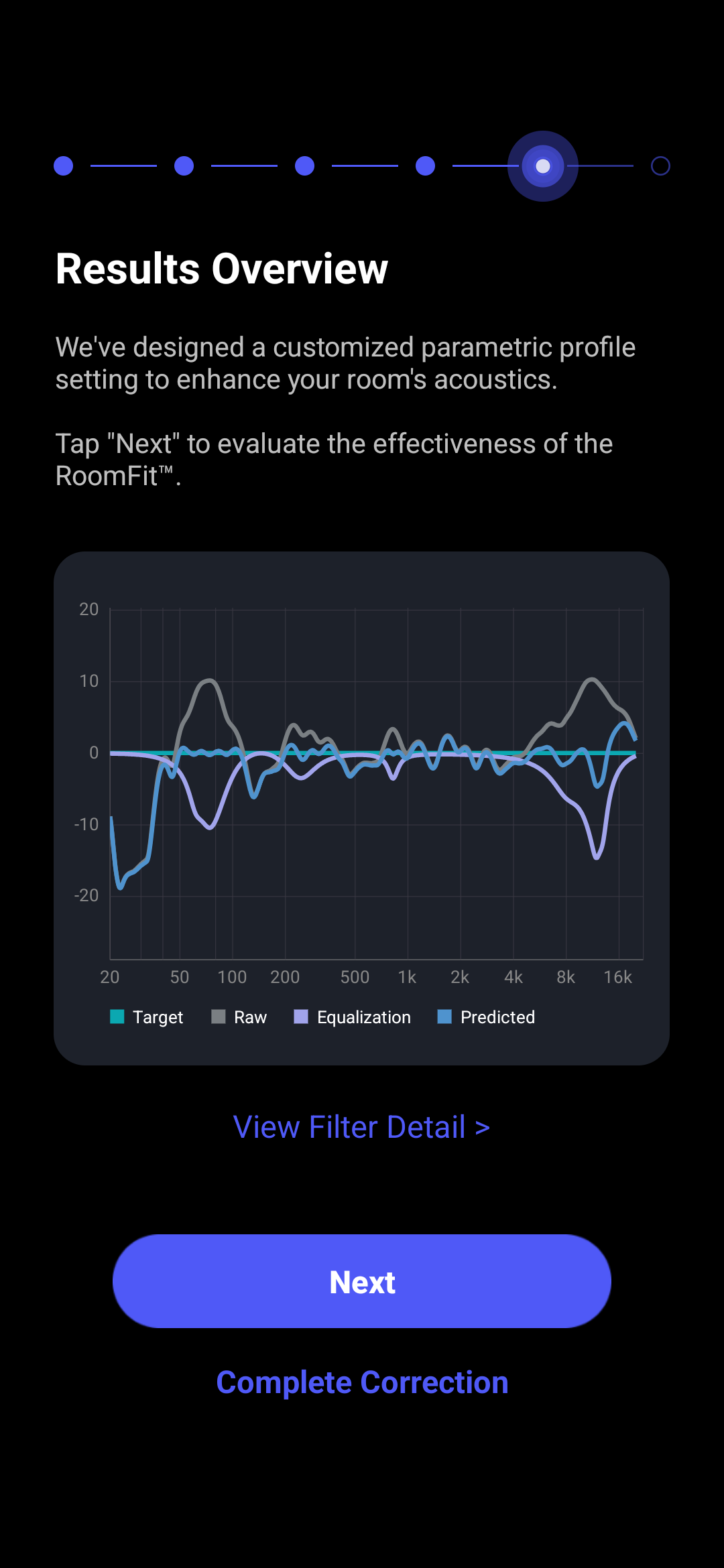Image resolution: width=724 pixels, height=1568 pixels.
Task: Toggle the Equalization legend swatch
Action: 301,1017
